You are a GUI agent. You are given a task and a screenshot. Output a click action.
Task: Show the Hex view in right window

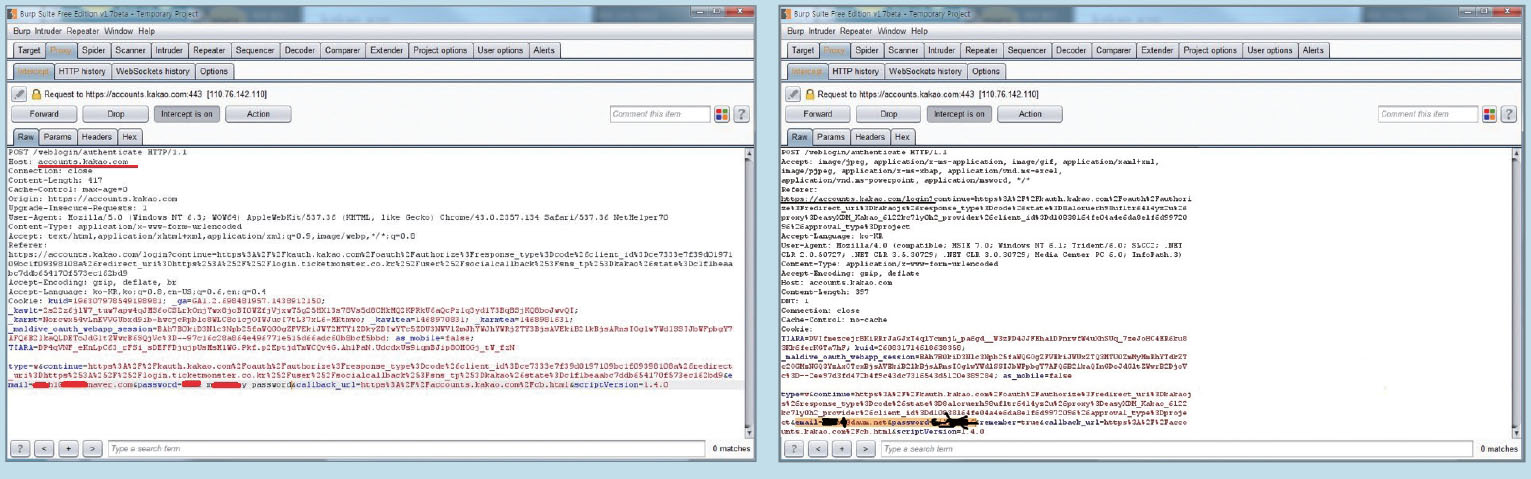tap(901, 137)
